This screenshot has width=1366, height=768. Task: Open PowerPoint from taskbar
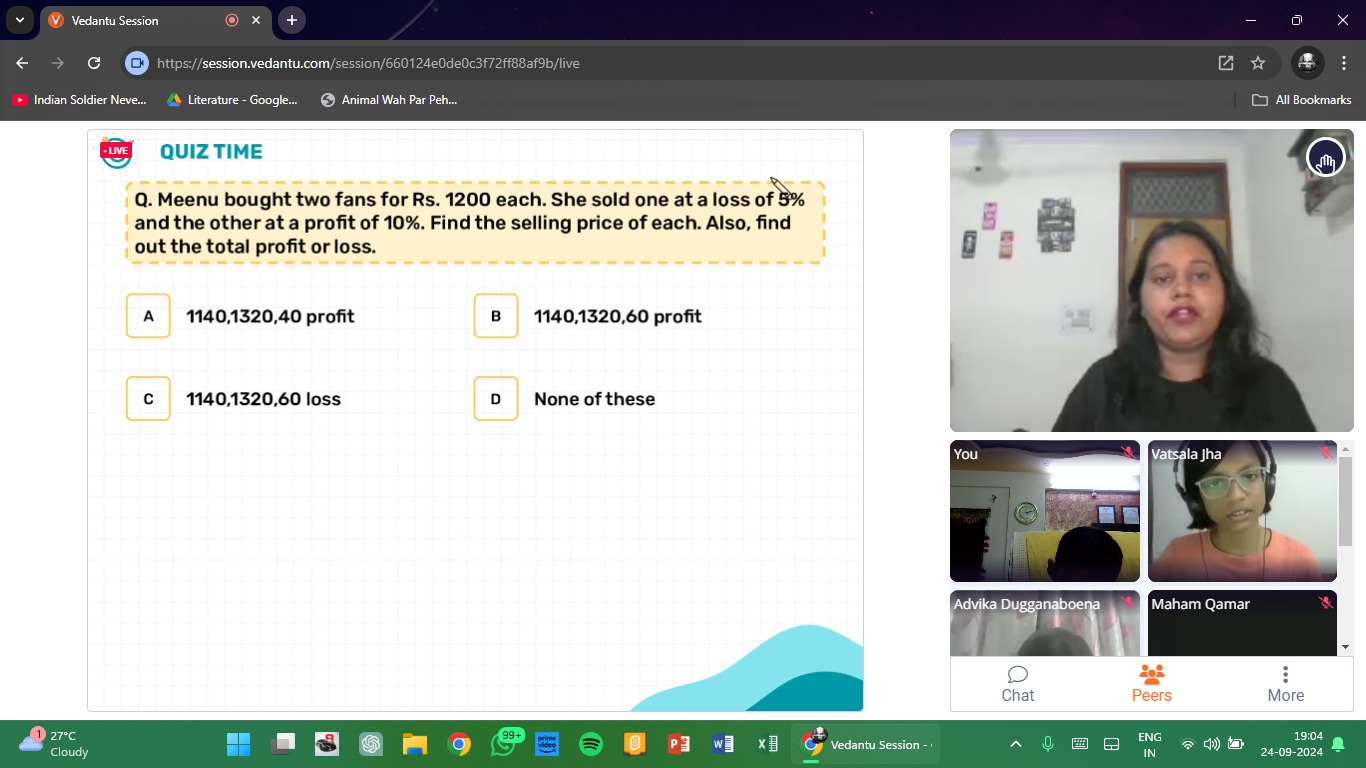point(679,744)
